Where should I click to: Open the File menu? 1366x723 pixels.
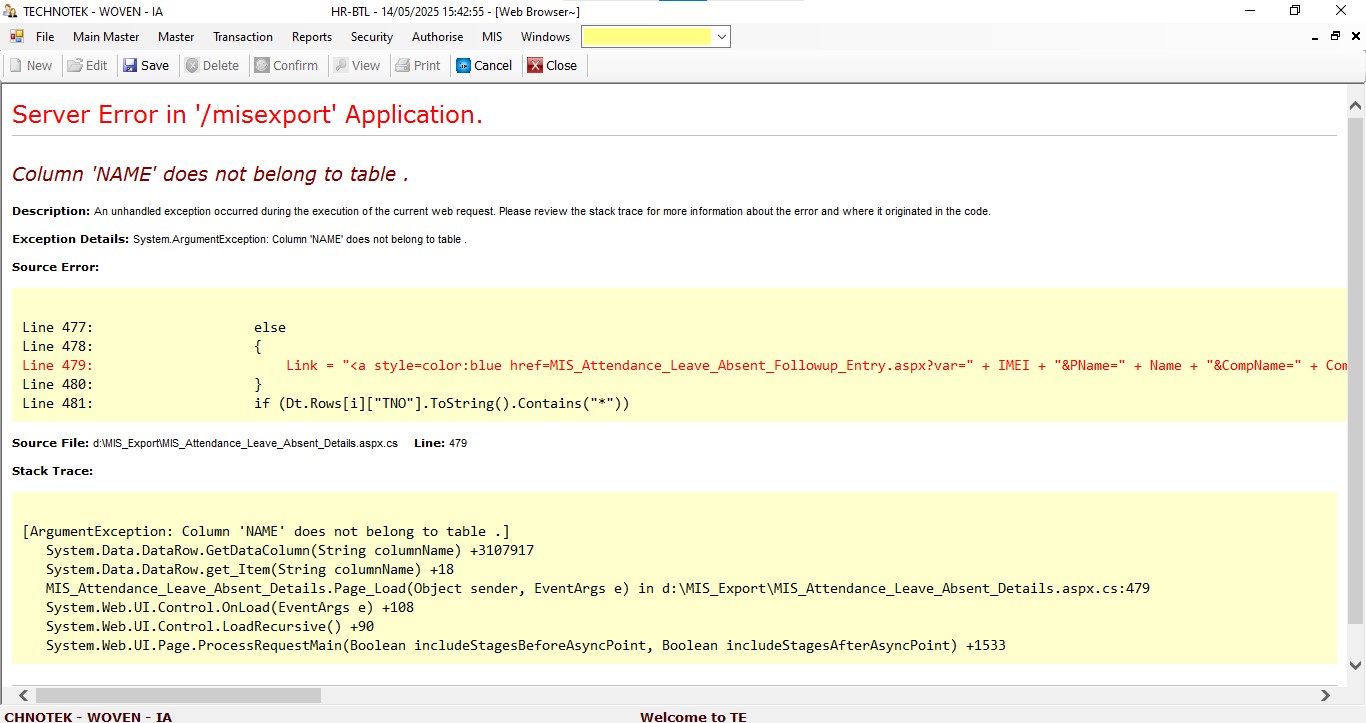pyautogui.click(x=45, y=37)
